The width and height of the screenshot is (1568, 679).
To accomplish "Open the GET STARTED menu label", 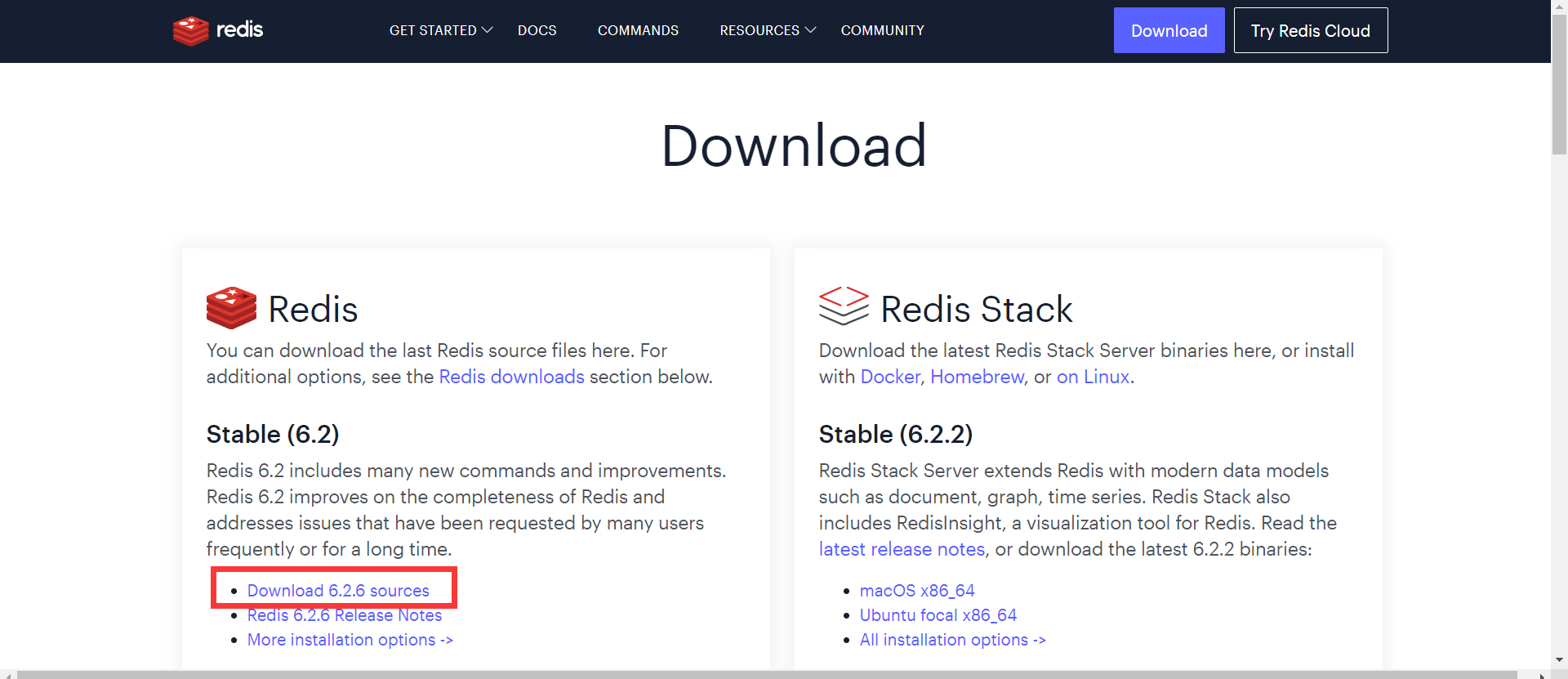I will click(433, 30).
